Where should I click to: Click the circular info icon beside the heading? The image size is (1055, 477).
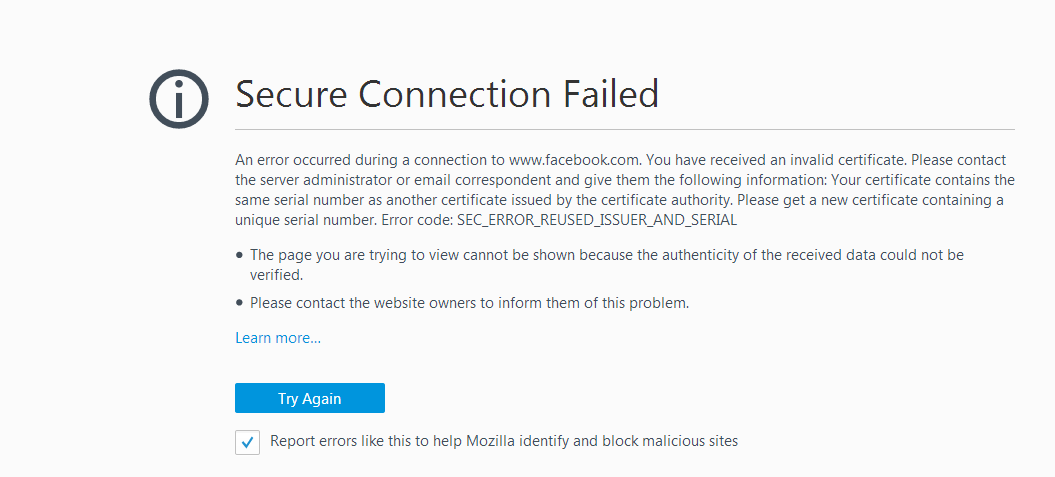pyautogui.click(x=179, y=99)
